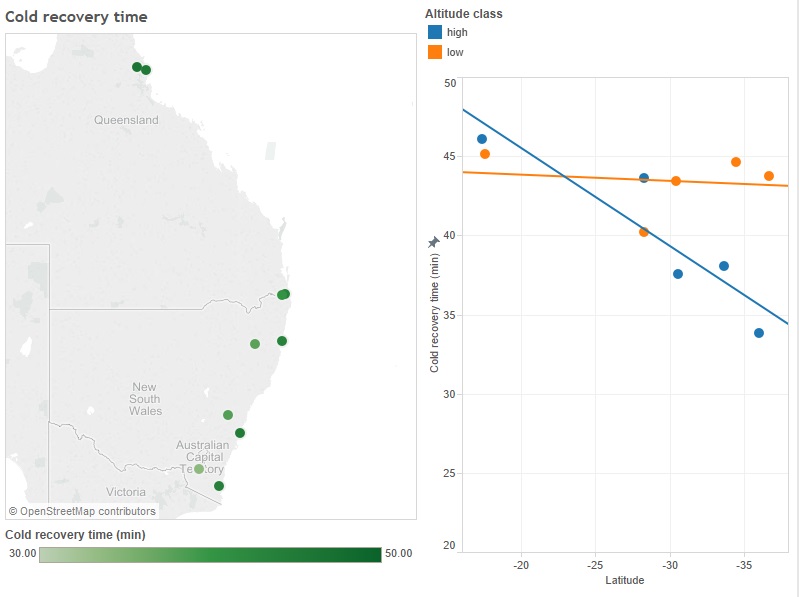The width and height of the screenshot is (799, 597).
Task: Select the lowest blue point on the scatter plot
Action: (759, 333)
